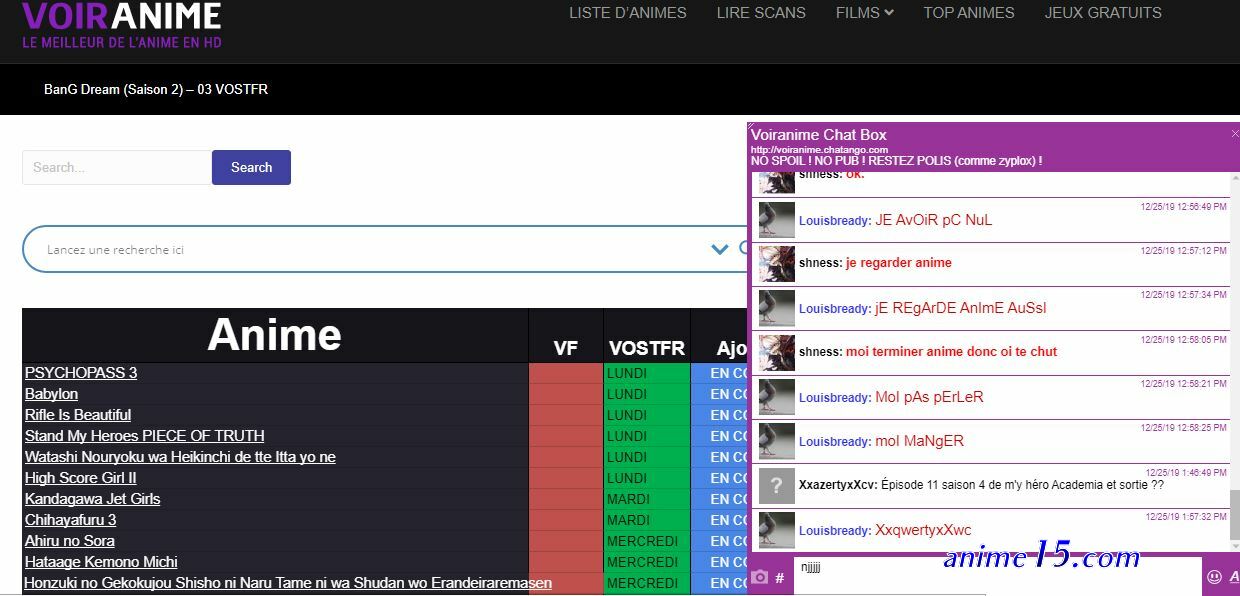Screen dimensions: 1240x596
Task: Open LISTE D'ANIMES menu
Action: click(628, 13)
